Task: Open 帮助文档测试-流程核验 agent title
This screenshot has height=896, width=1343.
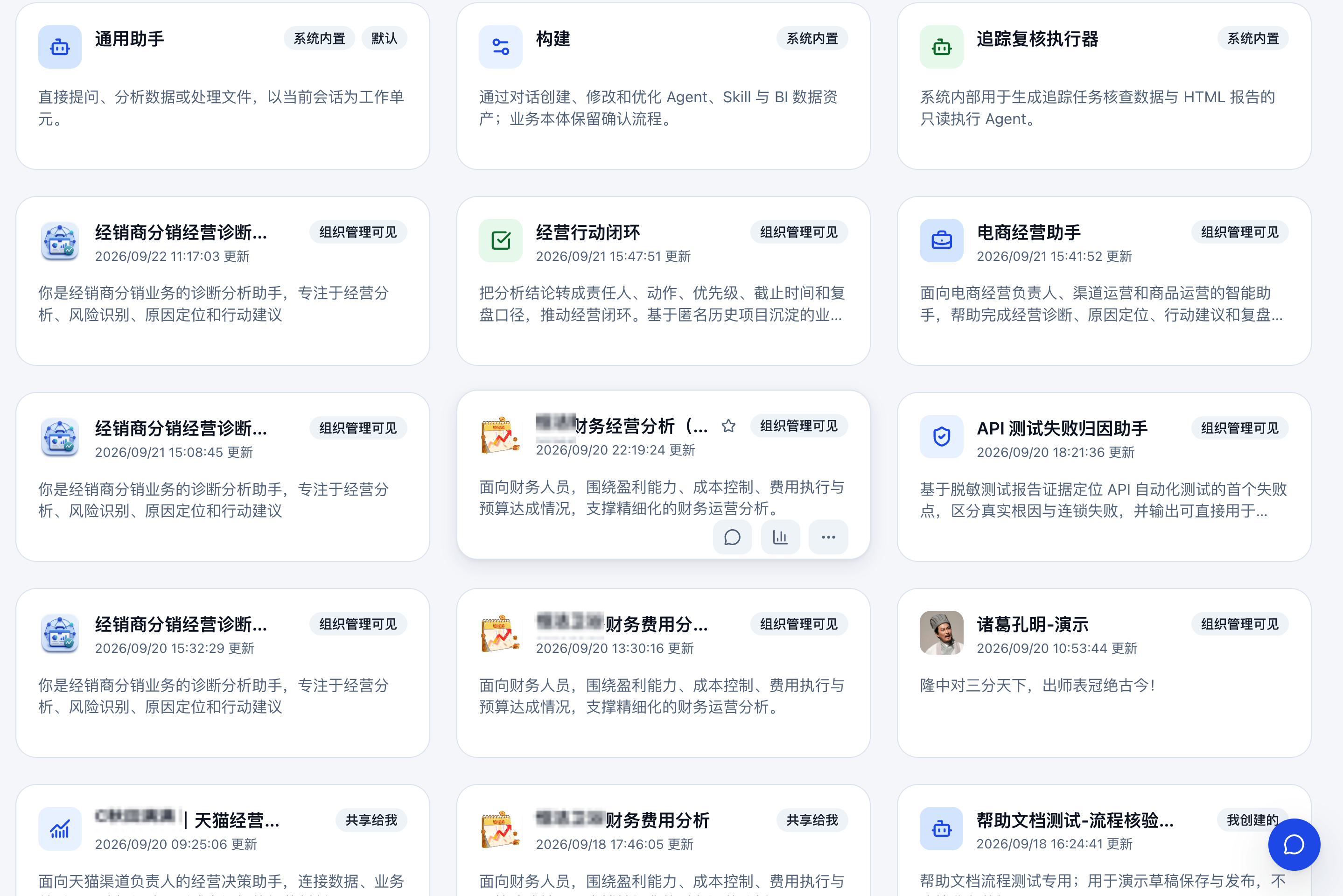Action: click(1075, 820)
